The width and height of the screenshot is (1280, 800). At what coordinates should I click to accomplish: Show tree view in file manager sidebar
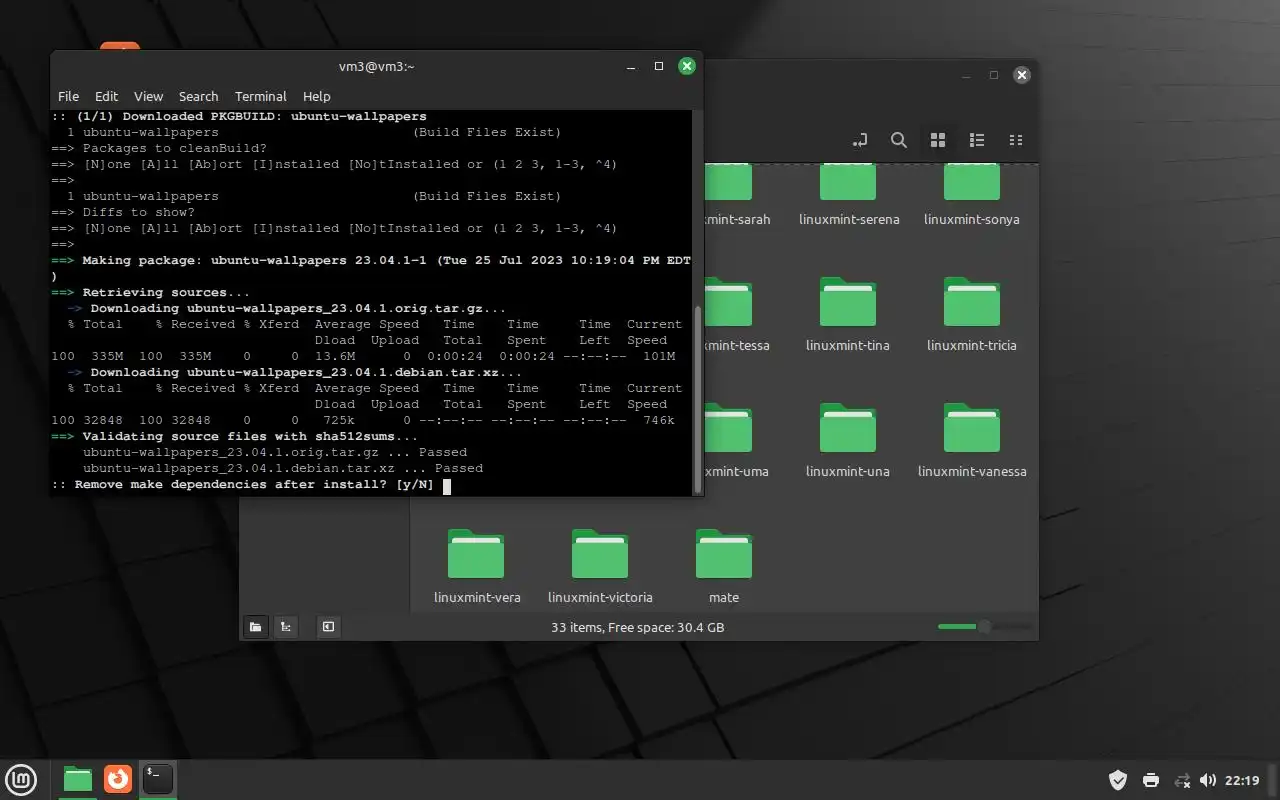286,627
